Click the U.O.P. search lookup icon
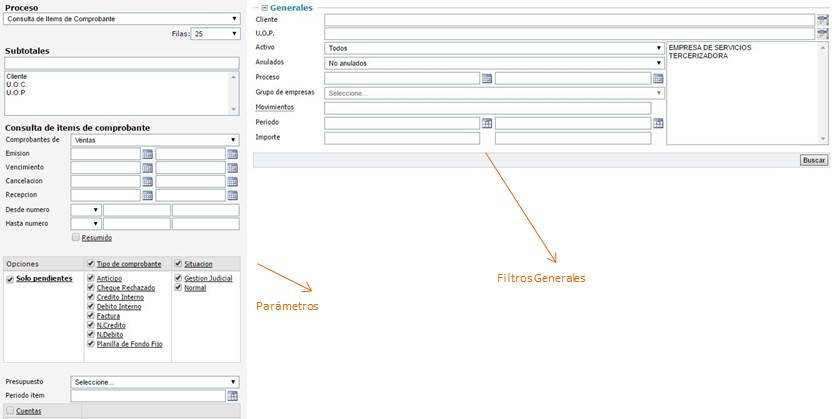Screen dimensions: 832x419 coord(822,34)
